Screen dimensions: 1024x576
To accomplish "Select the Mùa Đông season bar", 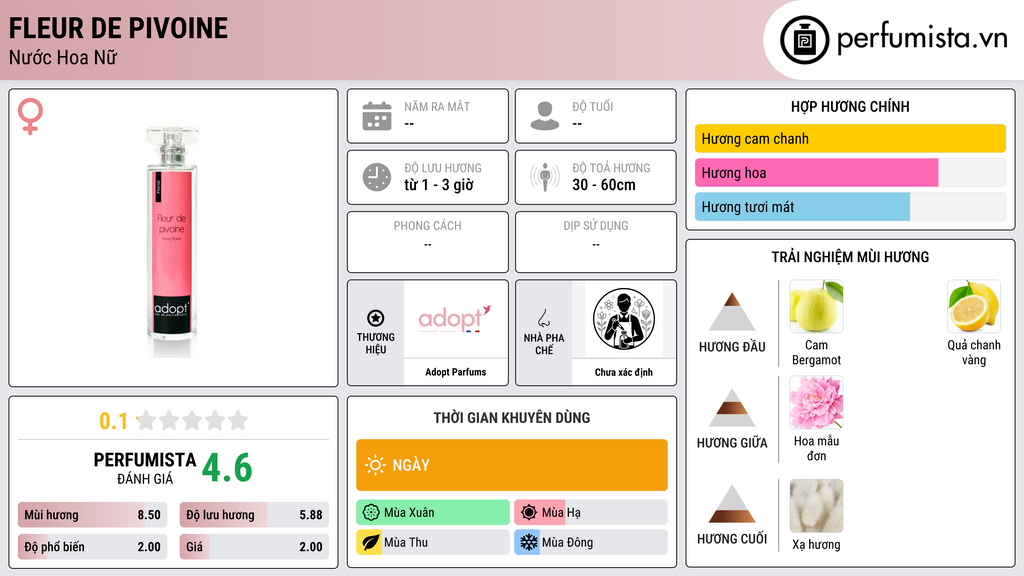I will (x=590, y=542).
